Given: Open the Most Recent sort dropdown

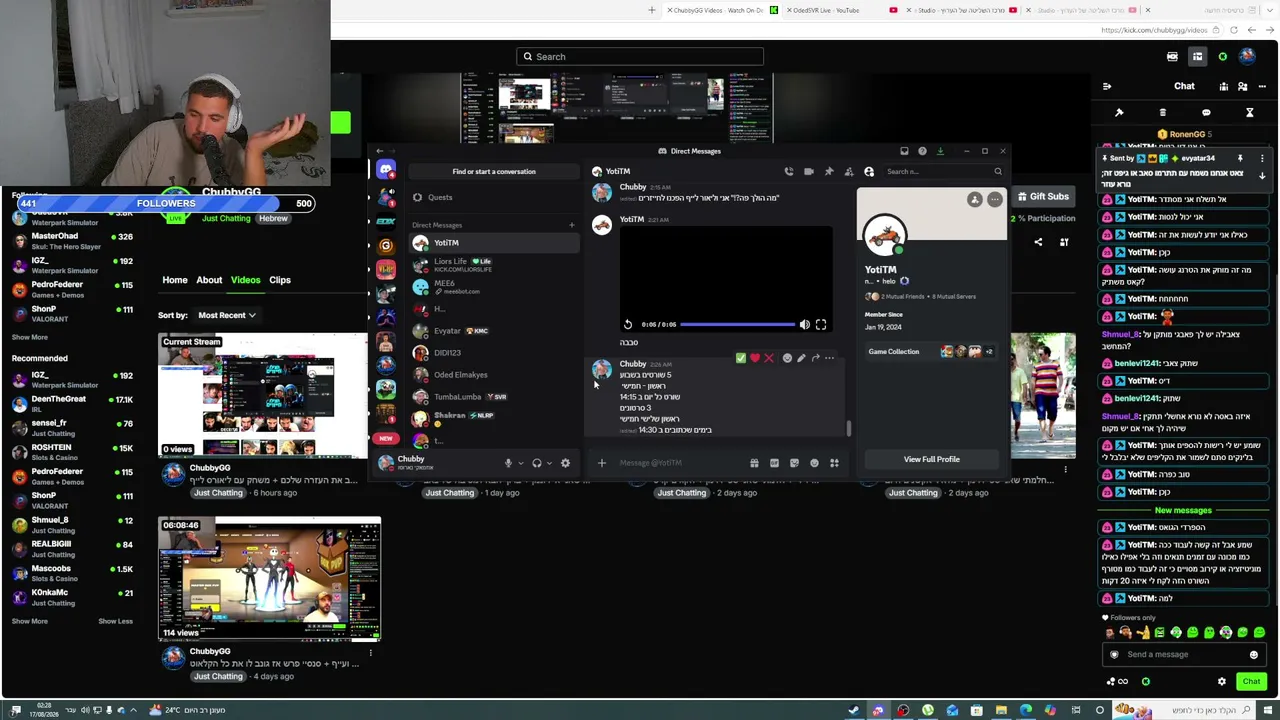Looking at the screenshot, I should click(x=226, y=315).
